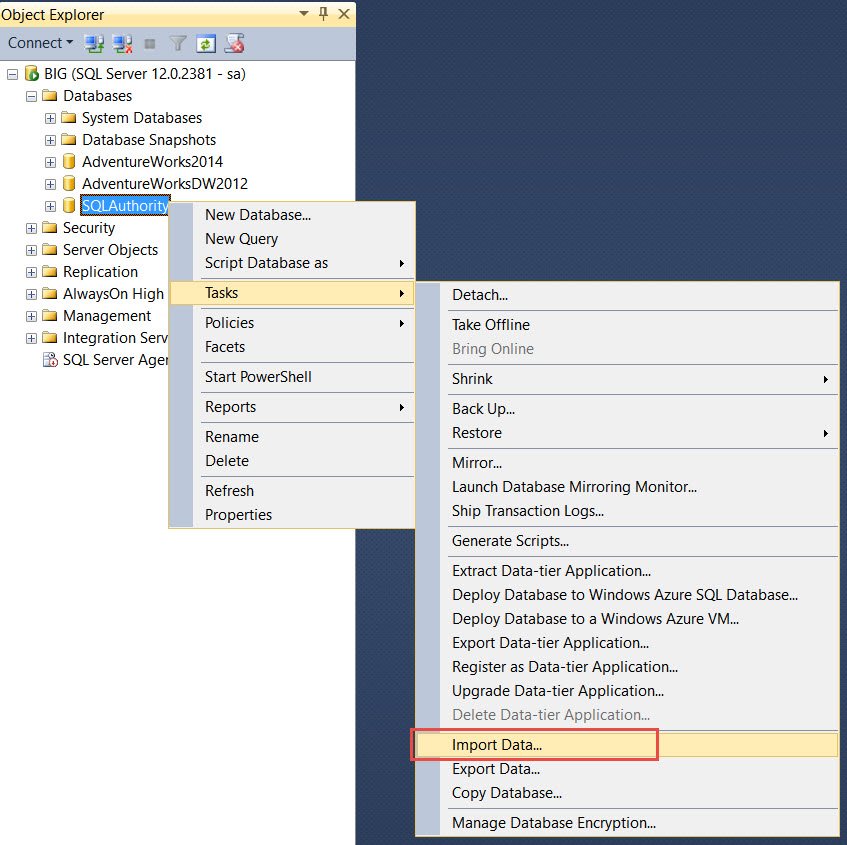Select Start PowerShell menu entry
The width and height of the screenshot is (847, 845).
(x=292, y=377)
